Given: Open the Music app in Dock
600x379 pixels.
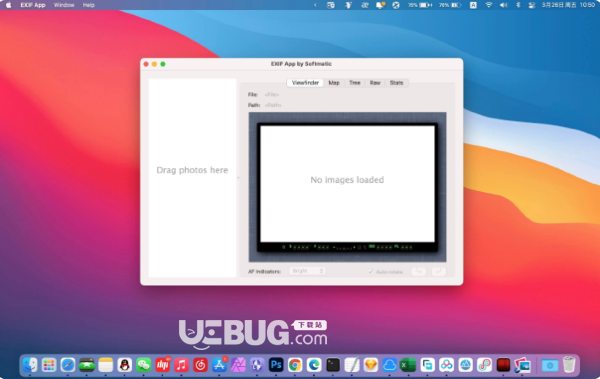Looking at the screenshot, I should pyautogui.click(x=181, y=365).
